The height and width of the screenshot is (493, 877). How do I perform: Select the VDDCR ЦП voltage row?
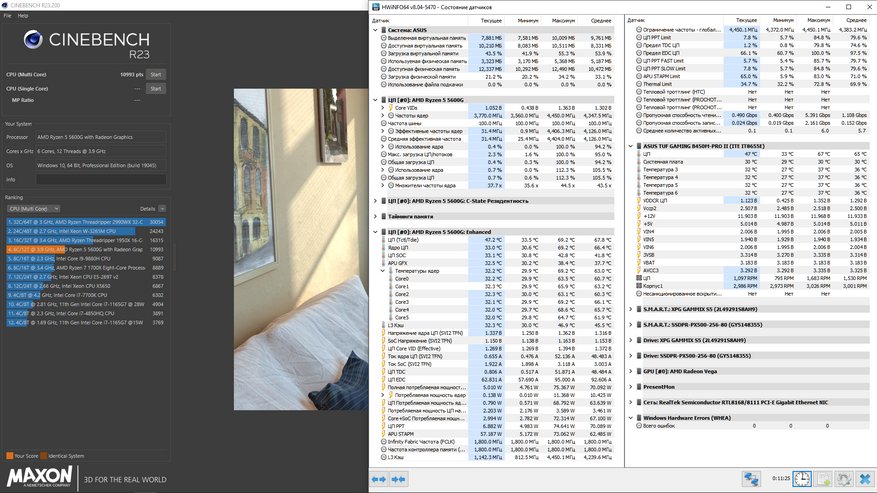coord(752,200)
